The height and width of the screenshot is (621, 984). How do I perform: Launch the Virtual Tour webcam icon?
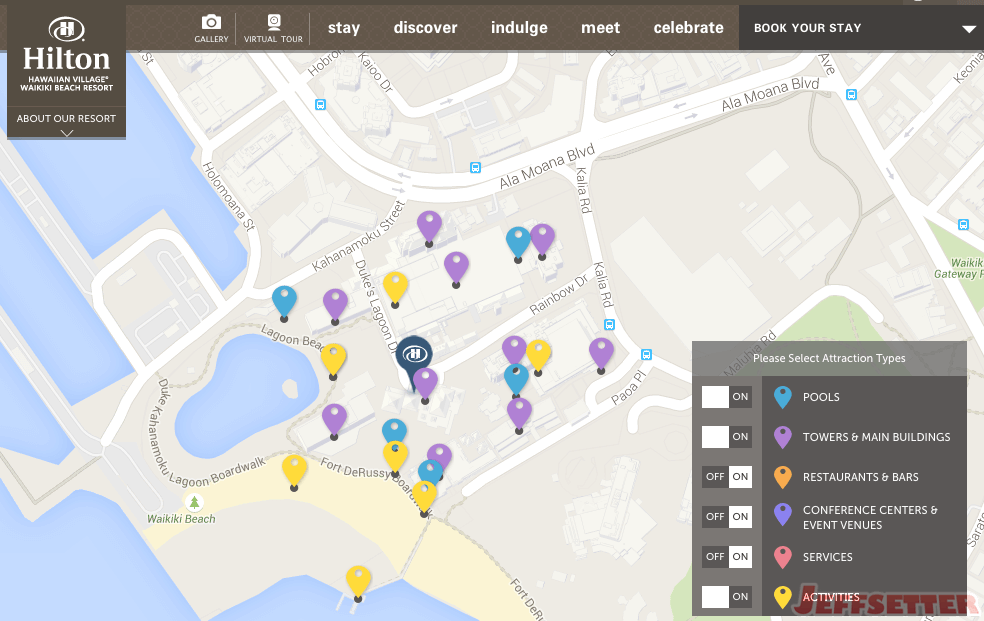pyautogui.click(x=273, y=28)
